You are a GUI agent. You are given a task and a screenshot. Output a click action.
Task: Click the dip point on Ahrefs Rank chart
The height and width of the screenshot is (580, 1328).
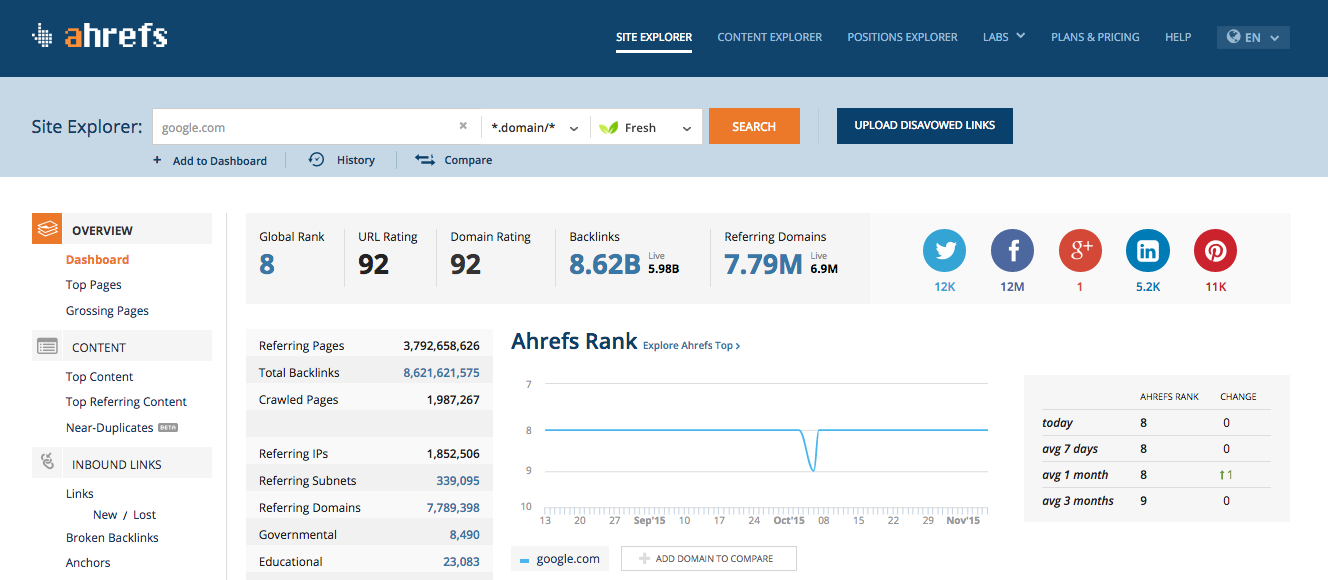[812, 469]
